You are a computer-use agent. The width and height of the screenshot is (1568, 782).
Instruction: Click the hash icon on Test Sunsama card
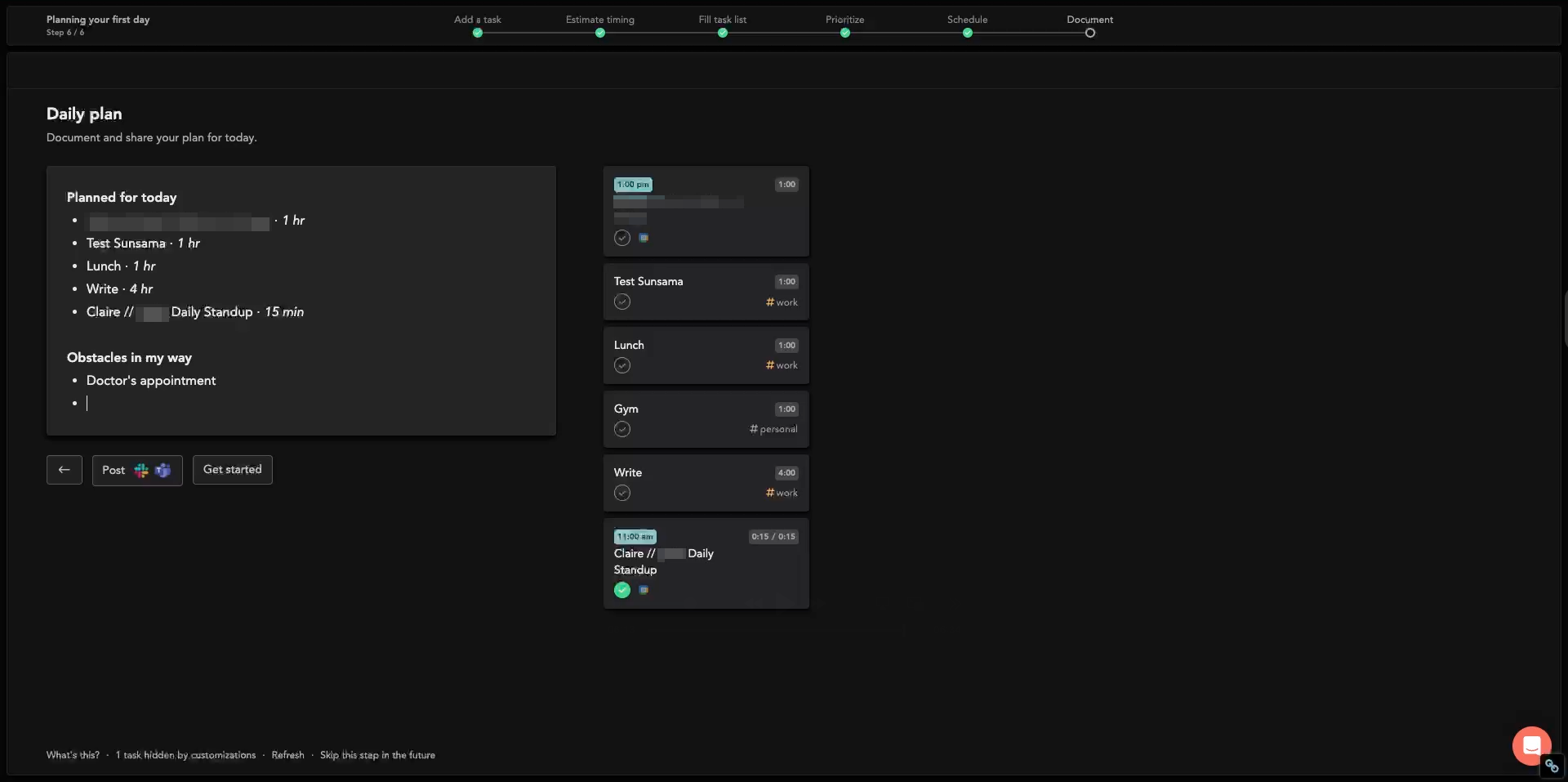click(x=769, y=302)
